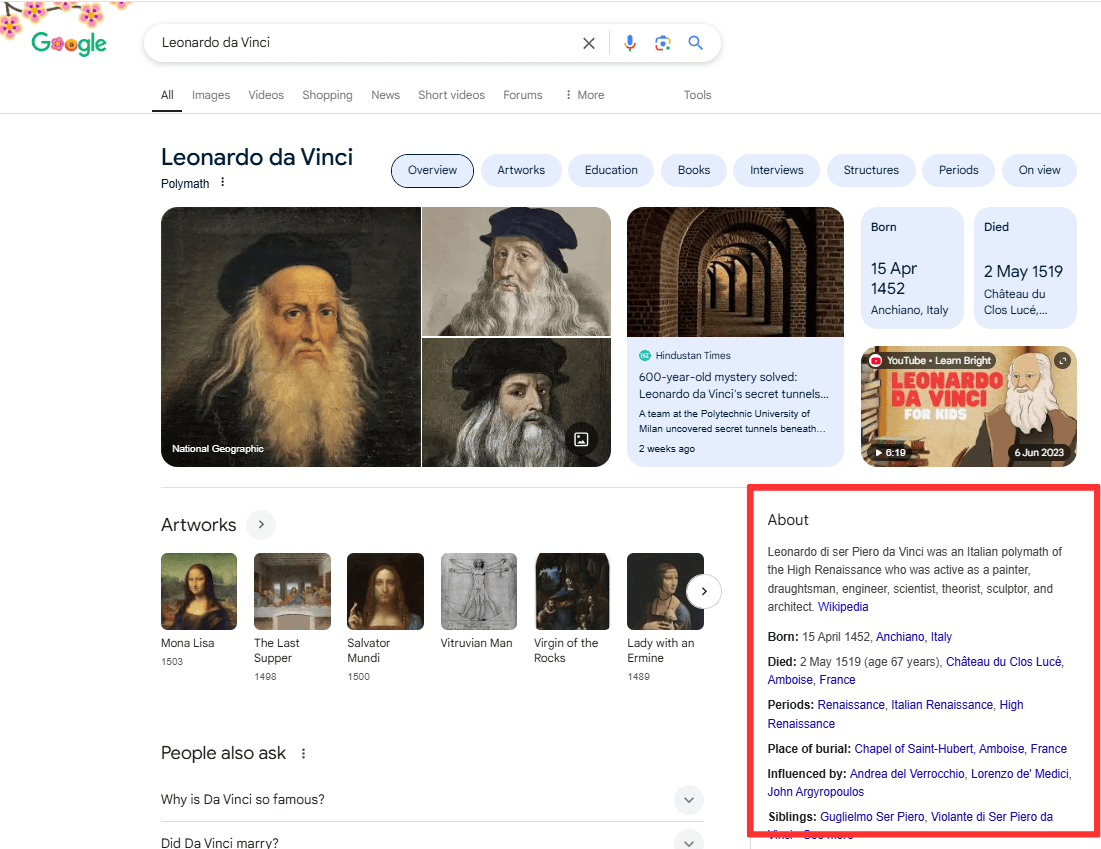Open the National Geographic portrait image
Viewport: 1101px width, 849px height.
click(x=291, y=337)
